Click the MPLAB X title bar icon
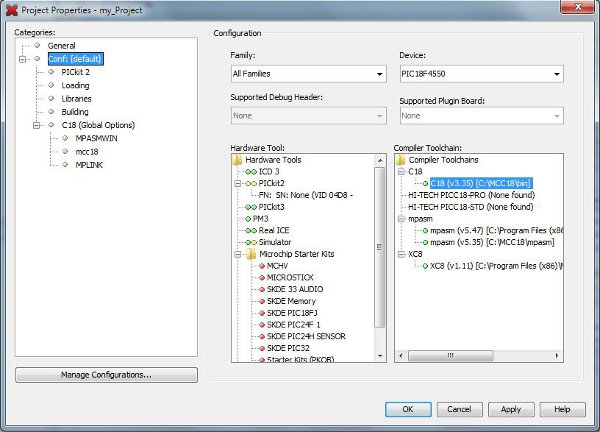 pos(12,10)
